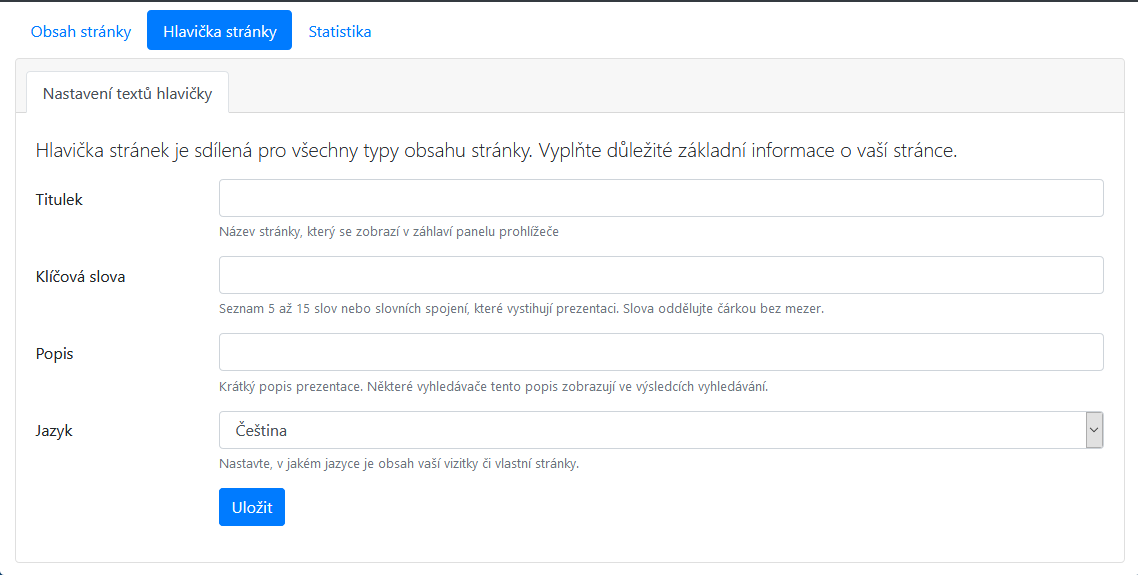The image size is (1138, 575).
Task: Click the hint text about 5 až 15 slov
Action: [x=521, y=308]
